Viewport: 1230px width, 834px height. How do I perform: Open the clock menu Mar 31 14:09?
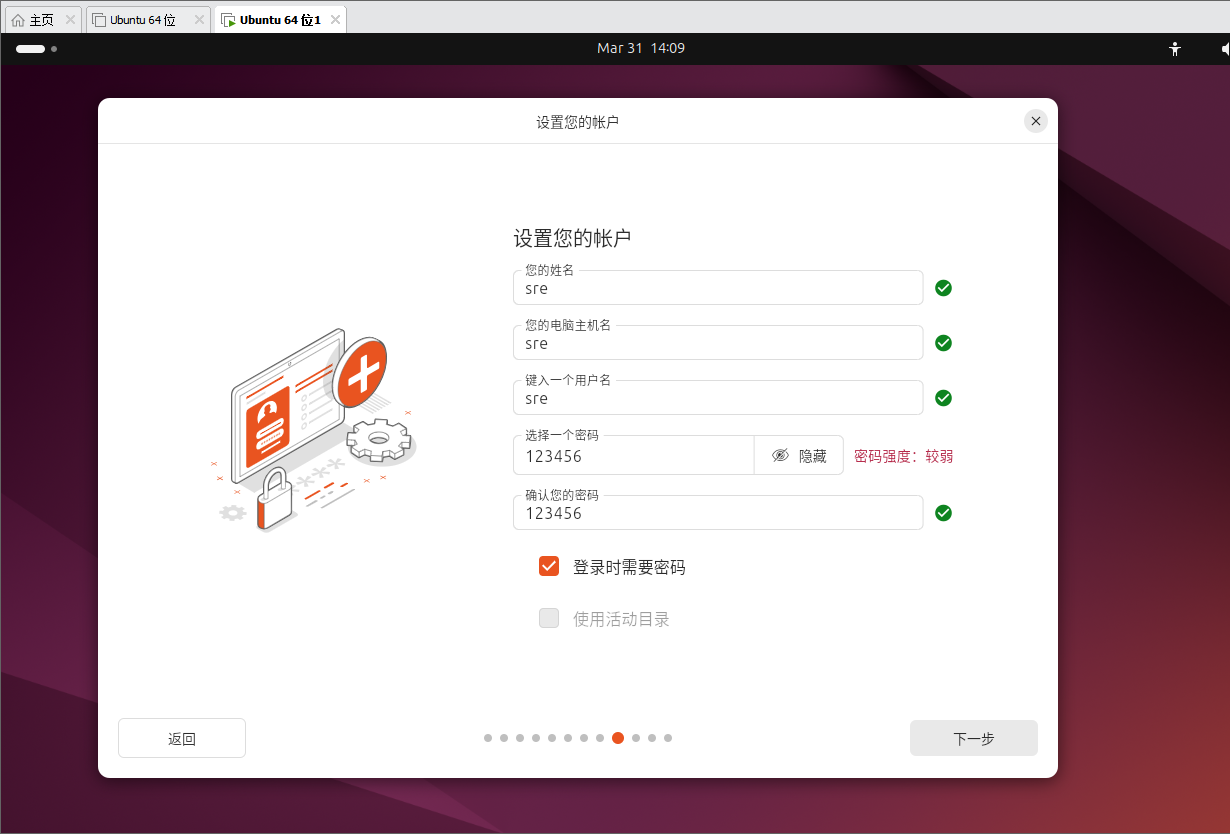pos(641,48)
